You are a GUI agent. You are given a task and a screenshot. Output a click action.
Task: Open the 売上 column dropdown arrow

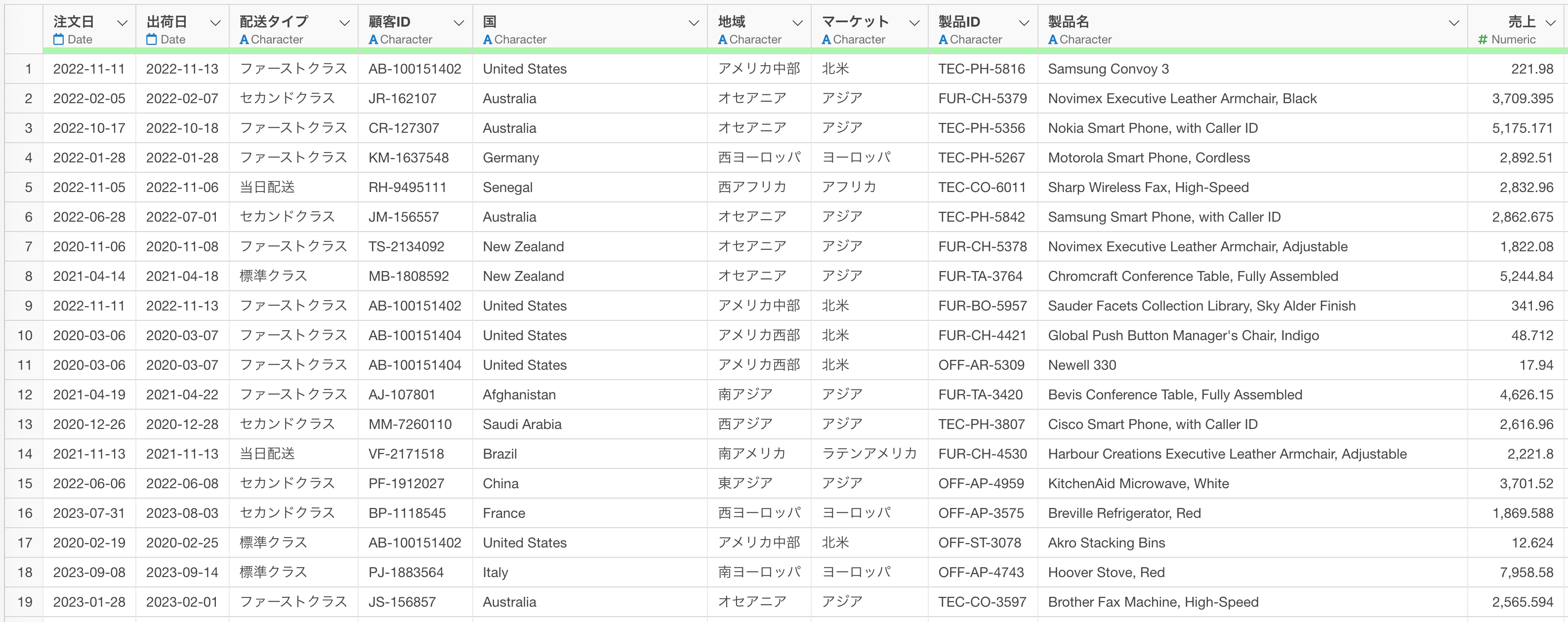click(1551, 23)
